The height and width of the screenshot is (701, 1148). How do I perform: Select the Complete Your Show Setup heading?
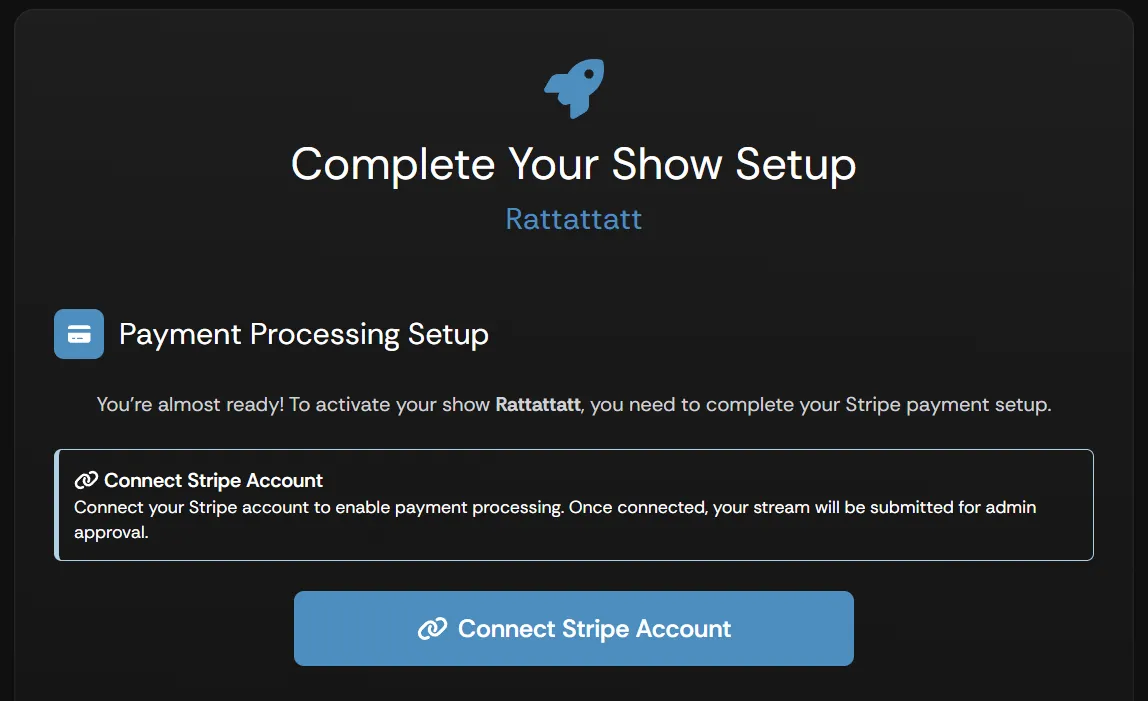coord(573,164)
